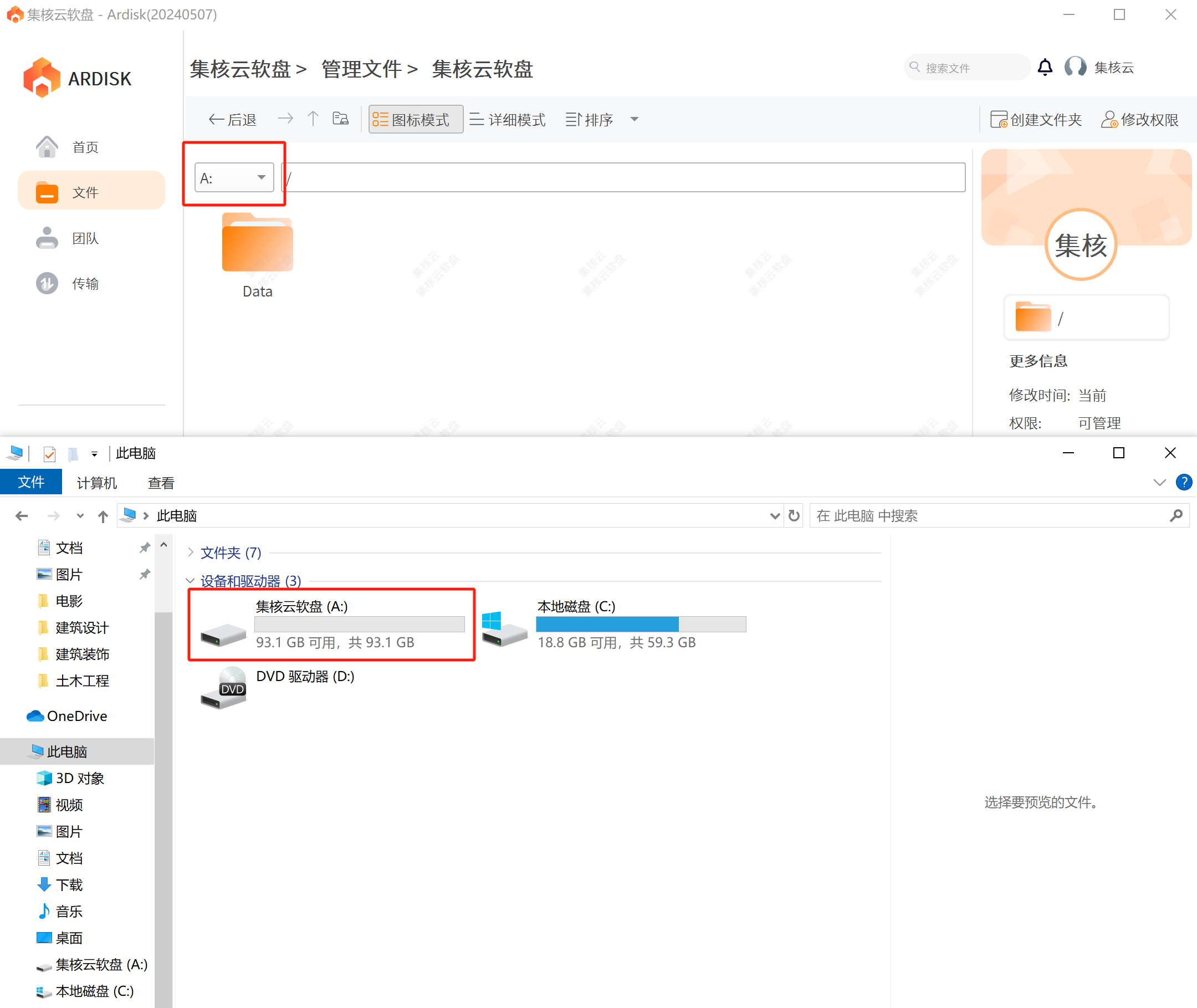Viewport: 1197px width, 1008px height.
Task: Expand Explorer address bar history dropdown
Action: coord(775,516)
